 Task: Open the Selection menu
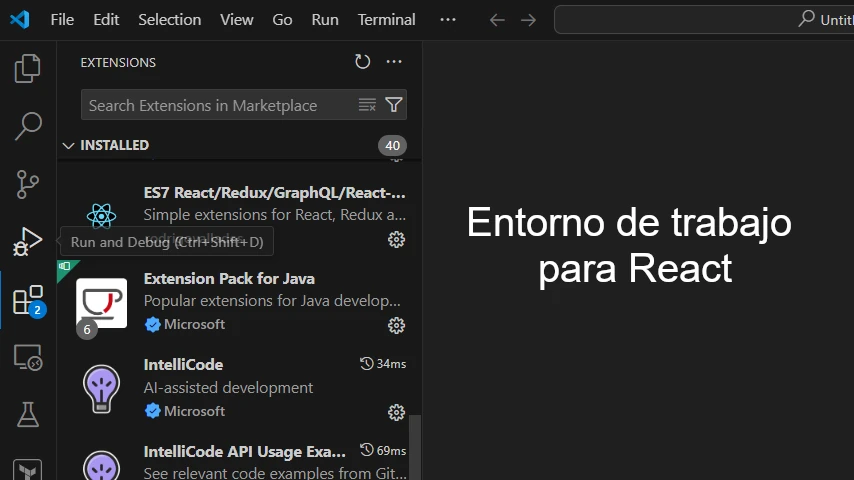pos(169,20)
